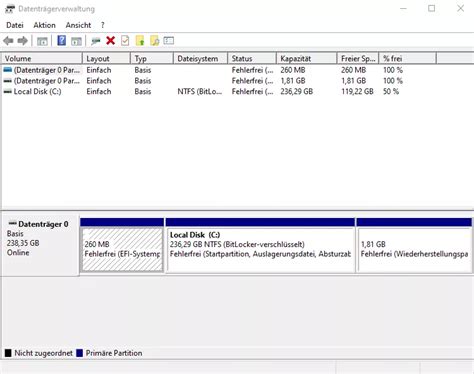Open Help via the blue question-mark icon
This screenshot has width=474, height=374.
click(62, 41)
